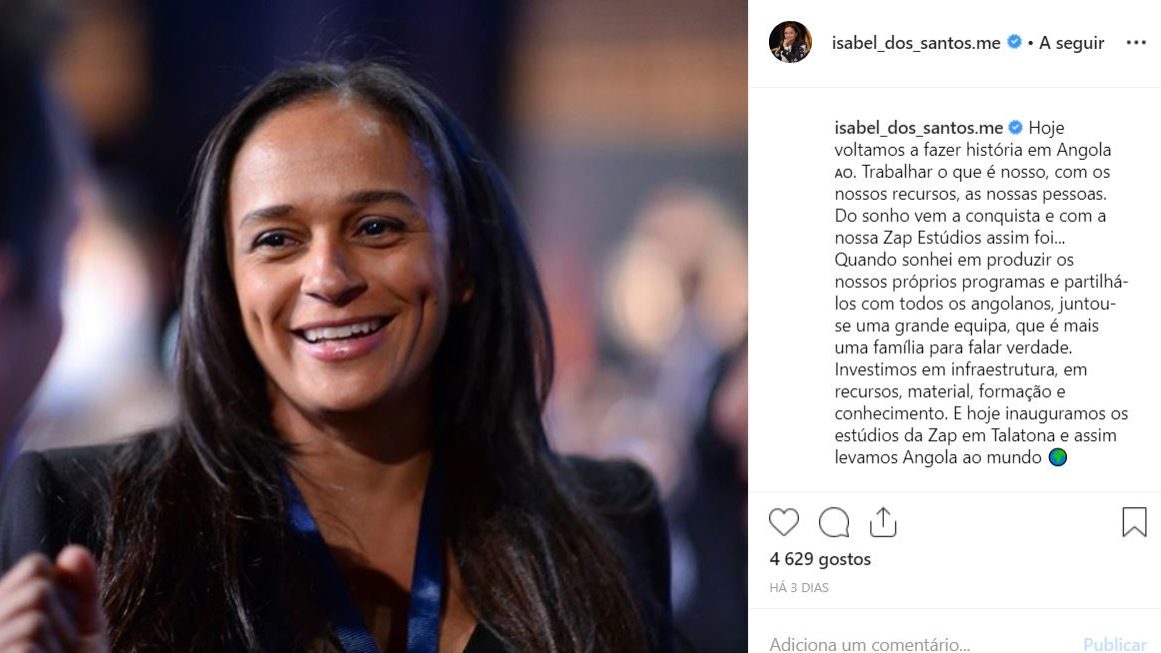Click header username isabel_dos_santos.me
This screenshot has height=653, width=1161.
click(x=916, y=43)
